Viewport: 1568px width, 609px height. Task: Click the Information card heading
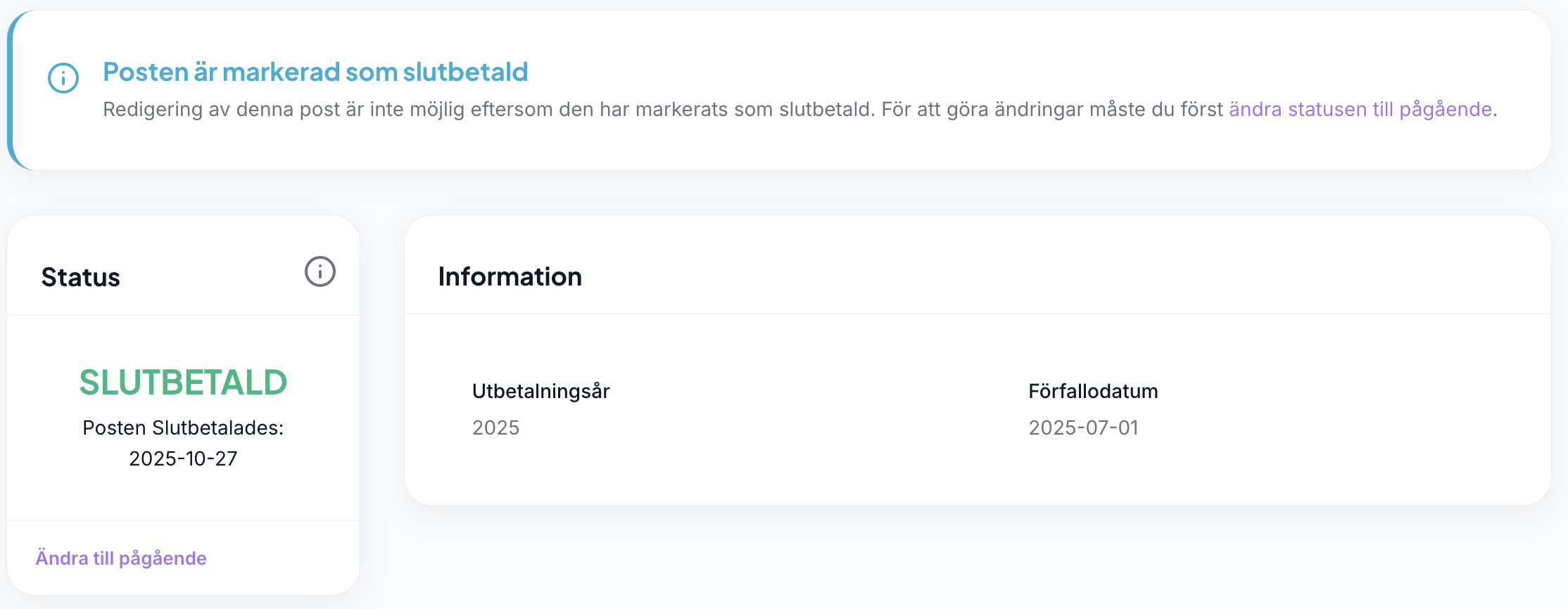click(x=510, y=276)
